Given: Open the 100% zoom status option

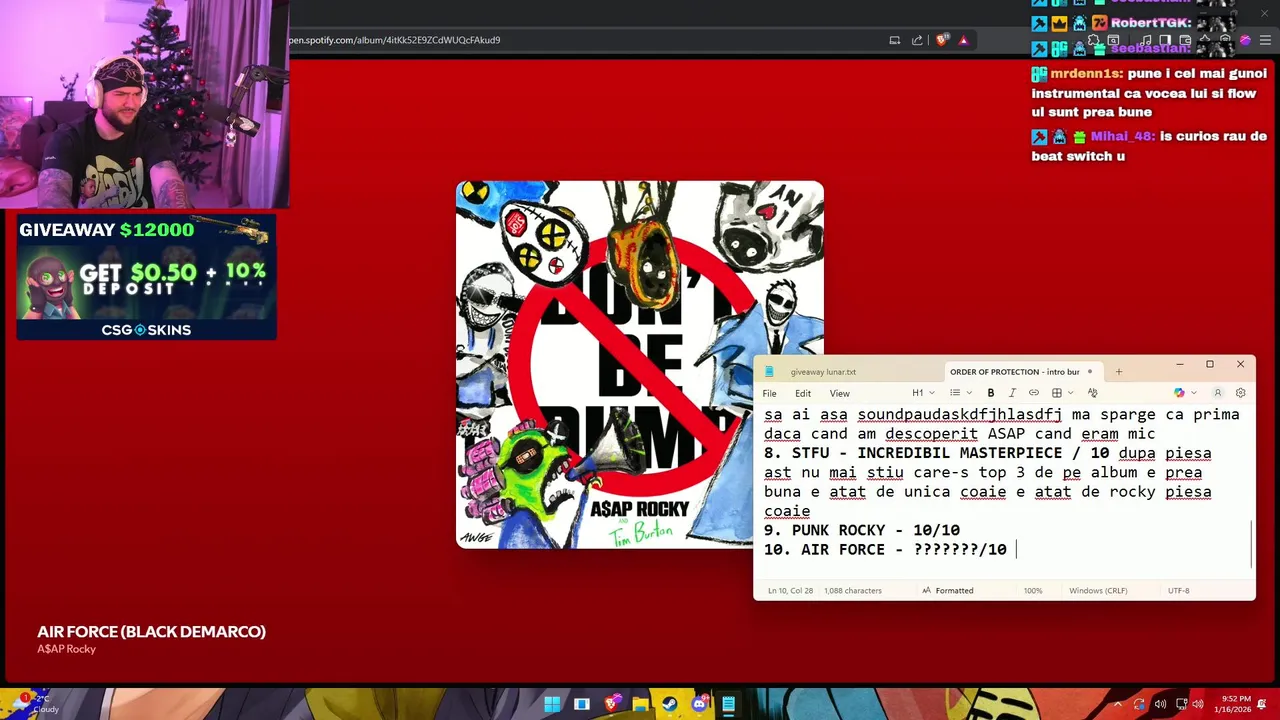Looking at the screenshot, I should (1032, 590).
